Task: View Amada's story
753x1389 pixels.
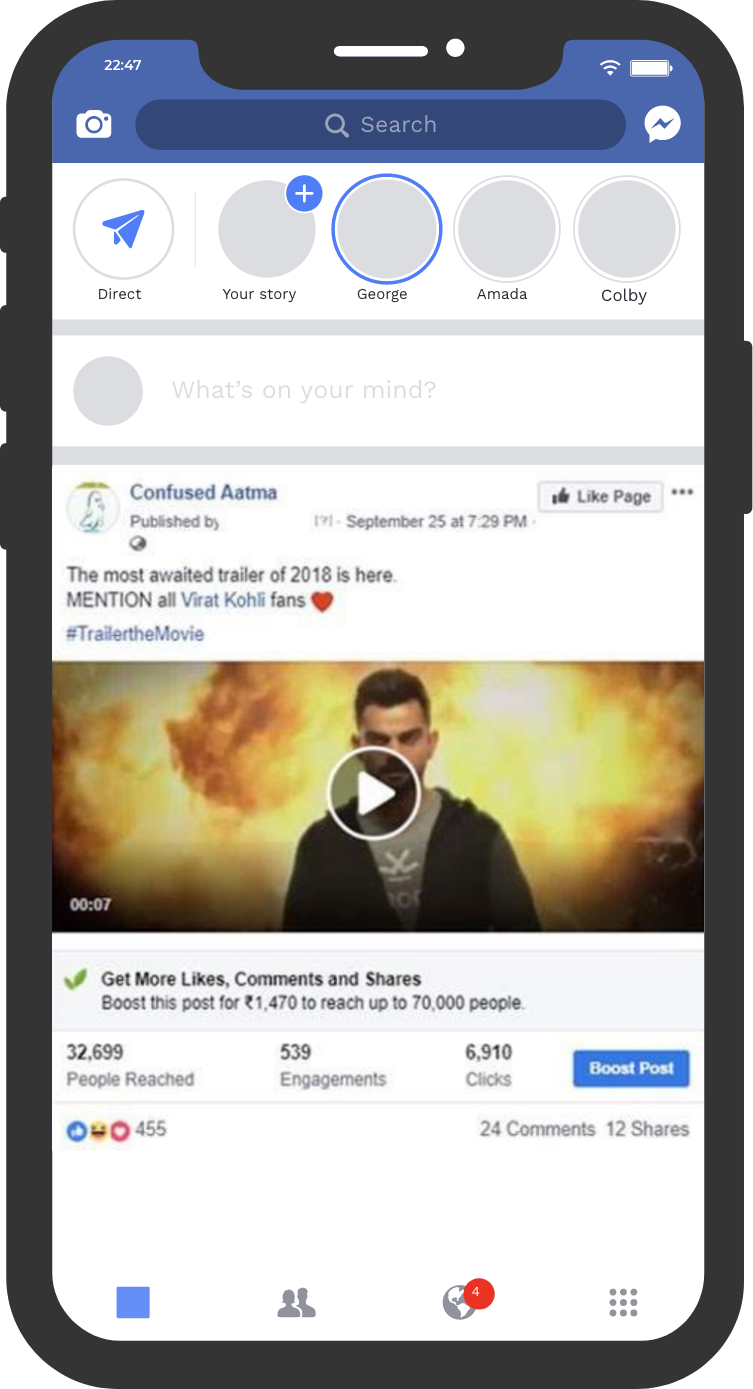Action: (505, 230)
